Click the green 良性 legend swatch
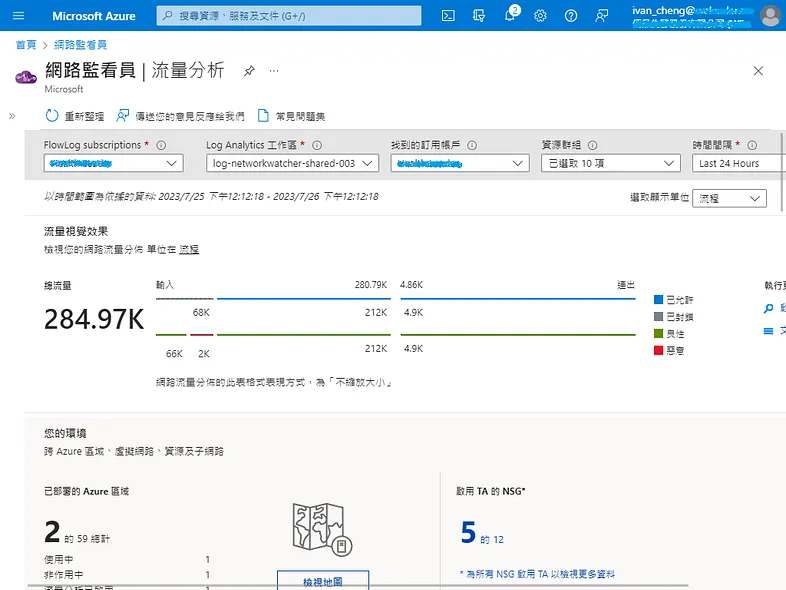Viewport: 786px width, 590px height. (659, 334)
